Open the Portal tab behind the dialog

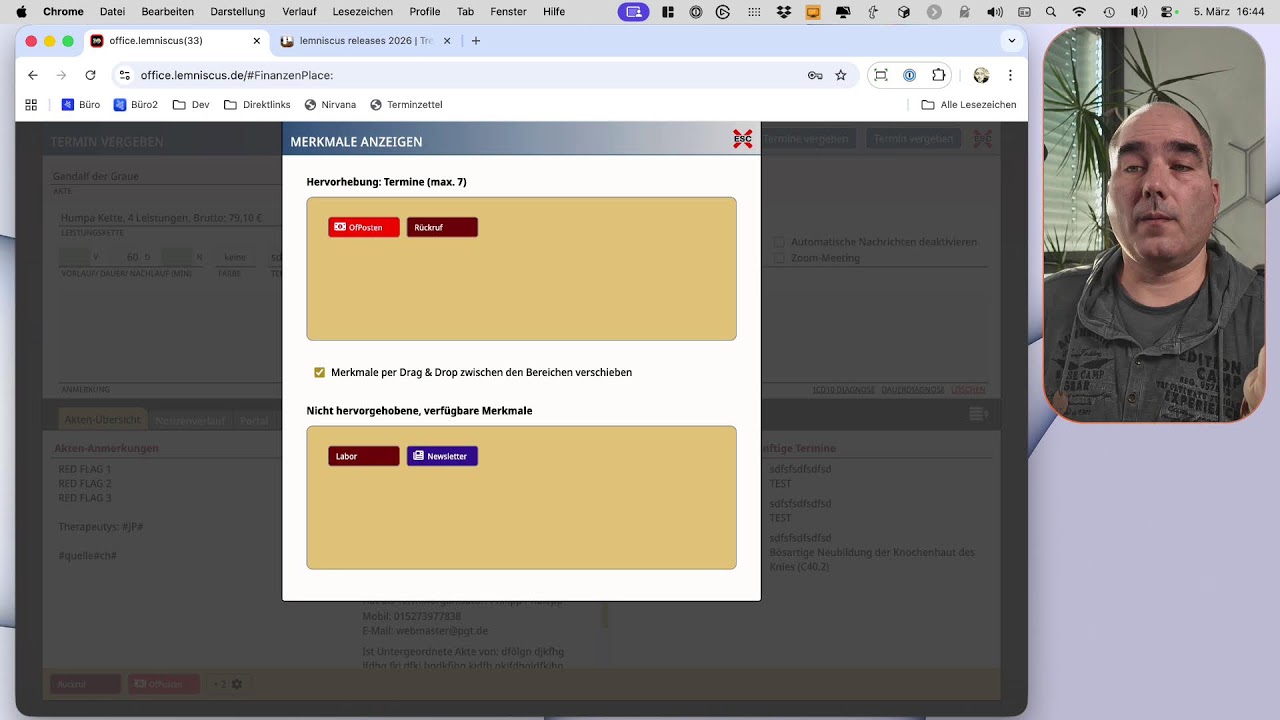click(254, 421)
